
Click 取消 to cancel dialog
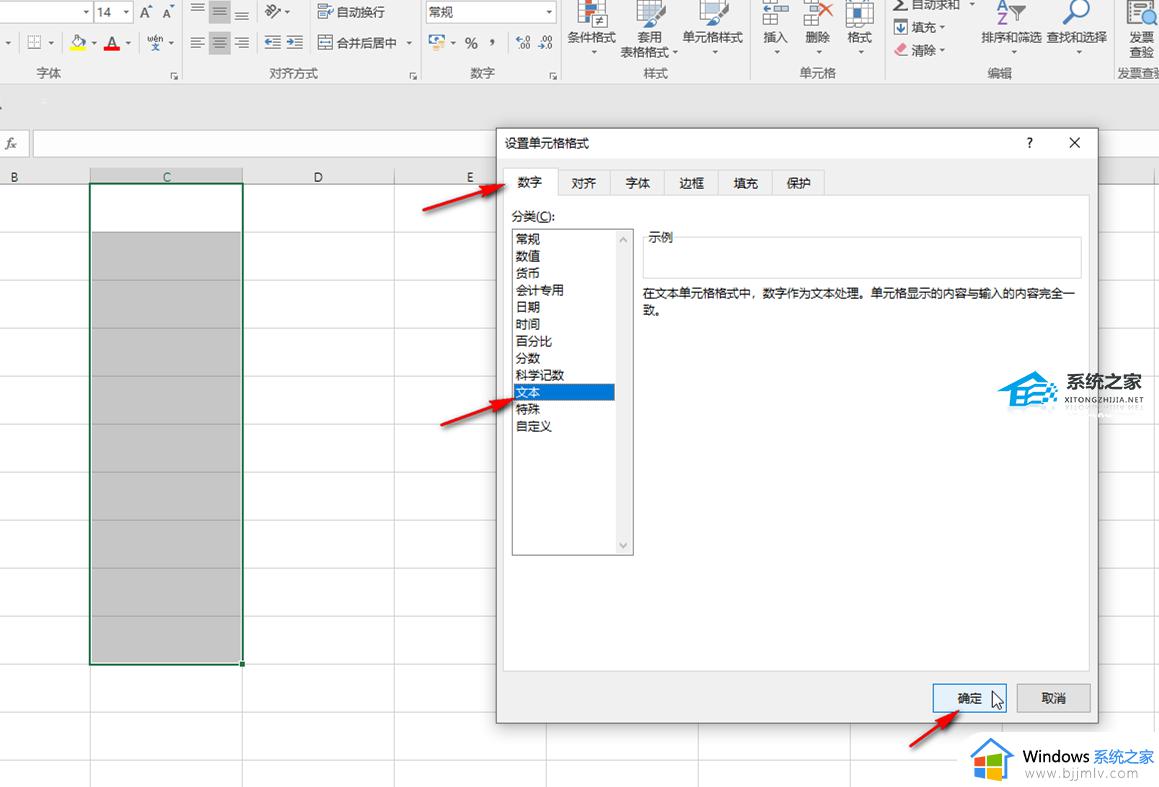point(1053,698)
